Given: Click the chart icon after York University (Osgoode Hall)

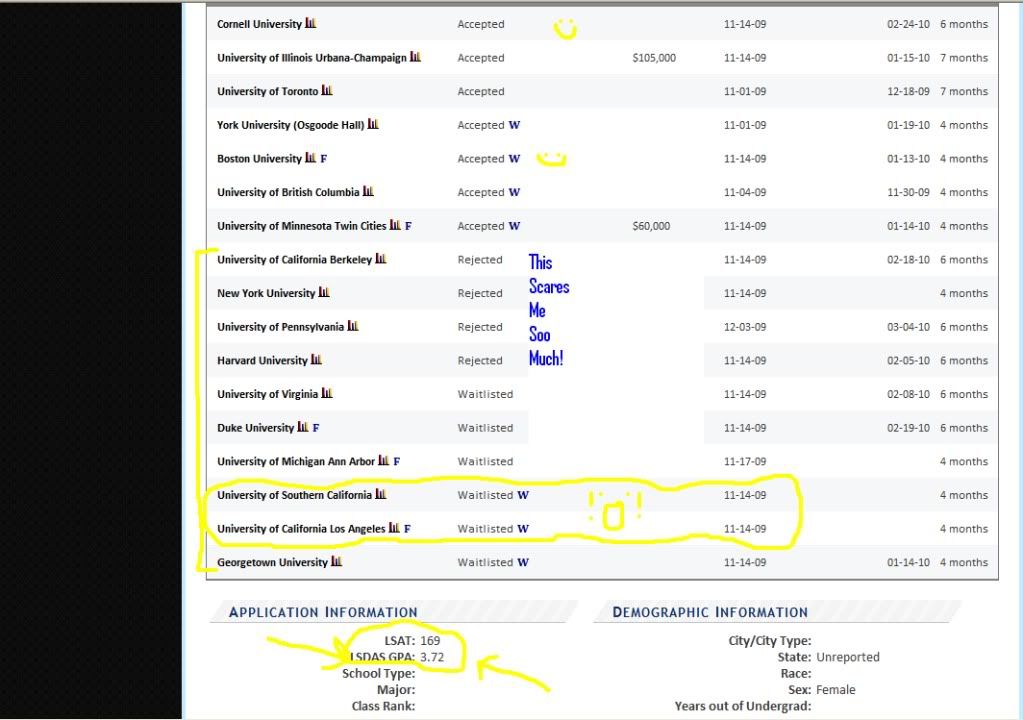Looking at the screenshot, I should (373, 124).
